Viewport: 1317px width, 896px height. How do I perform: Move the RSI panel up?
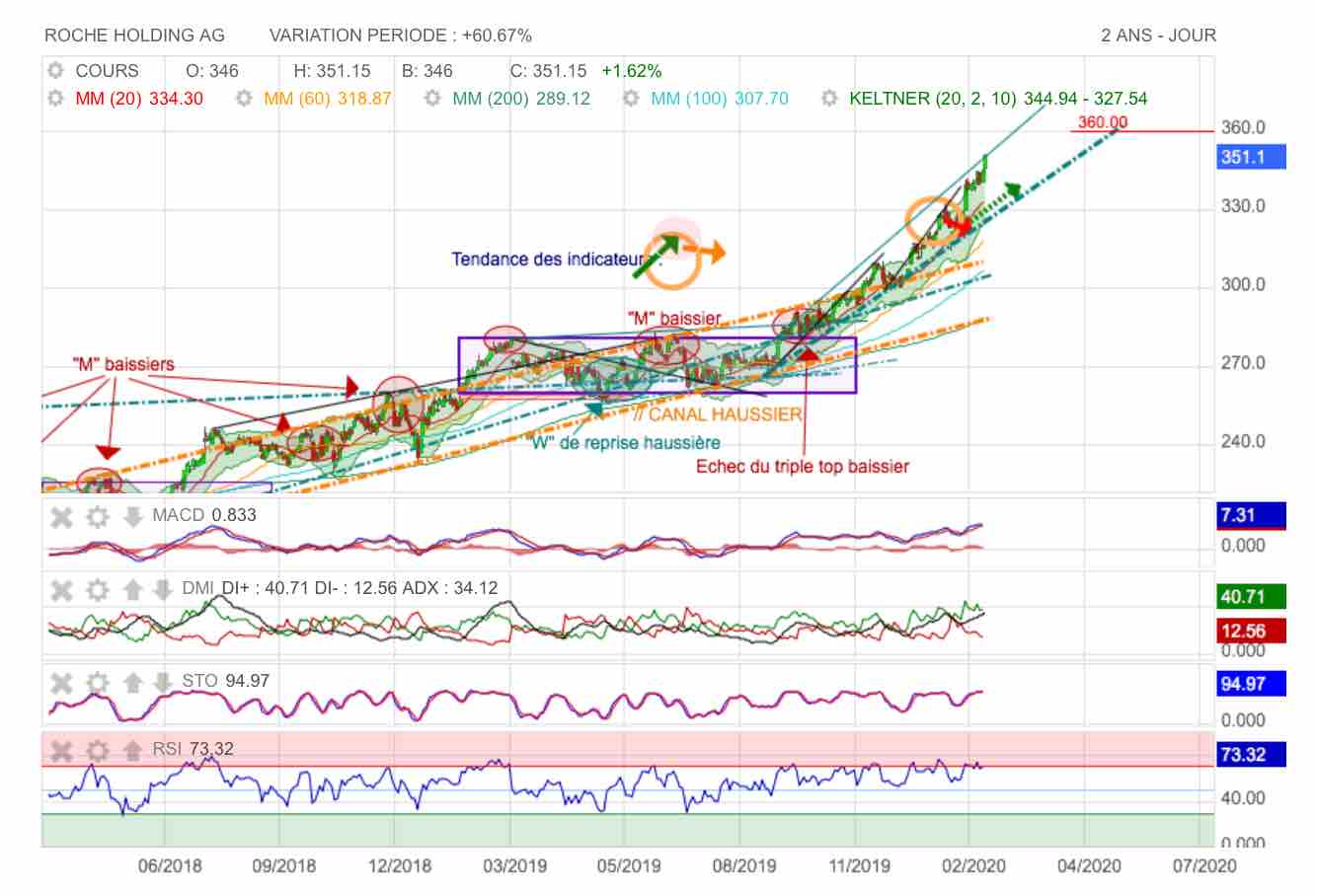point(132,751)
